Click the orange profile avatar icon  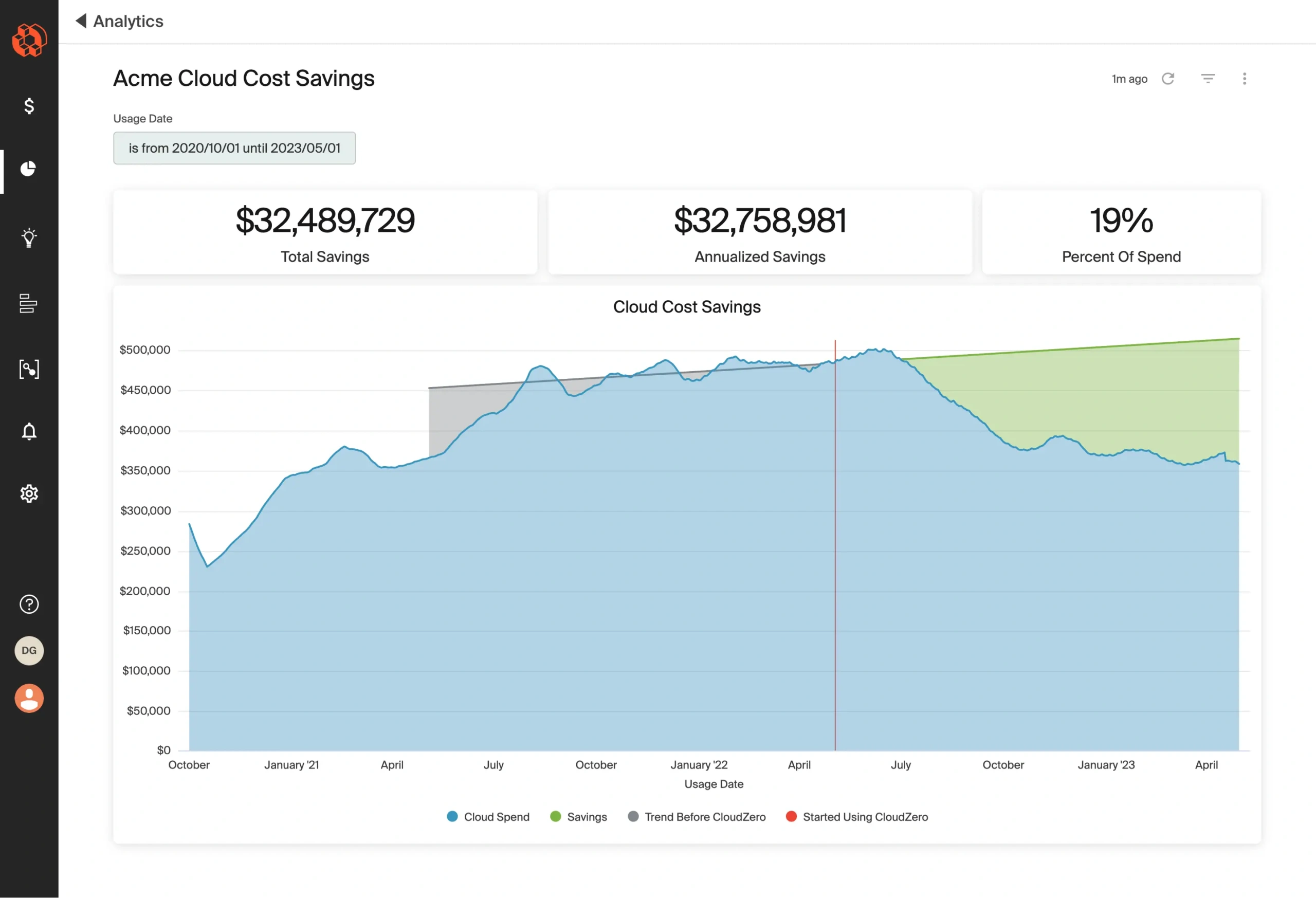point(29,699)
